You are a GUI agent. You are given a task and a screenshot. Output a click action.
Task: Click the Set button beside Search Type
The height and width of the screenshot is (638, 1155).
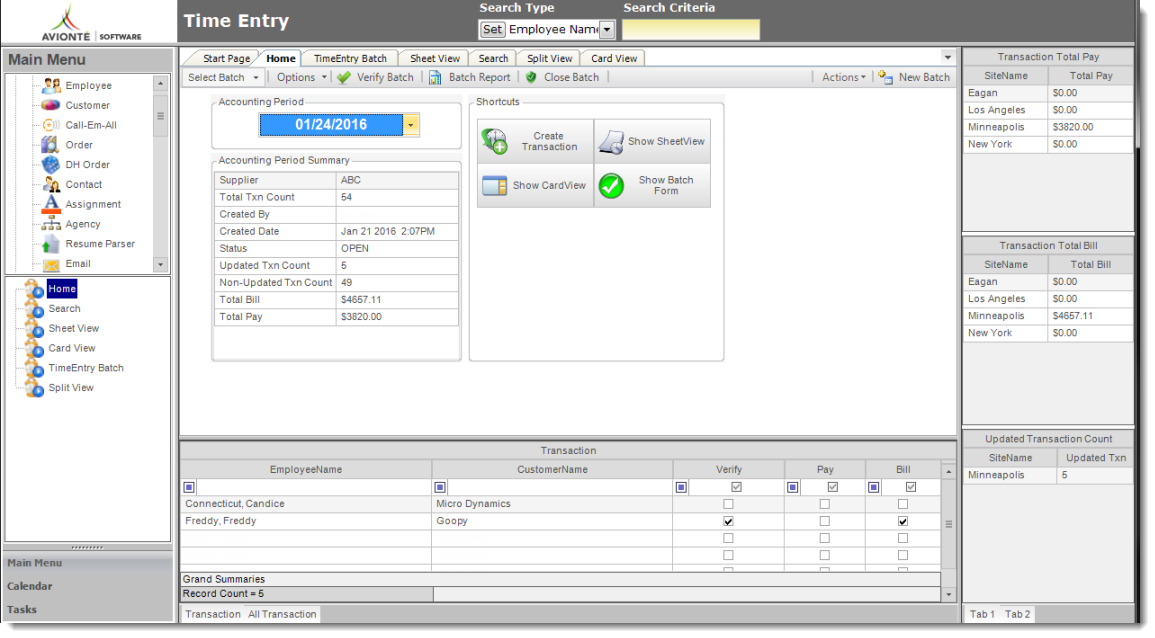click(492, 30)
